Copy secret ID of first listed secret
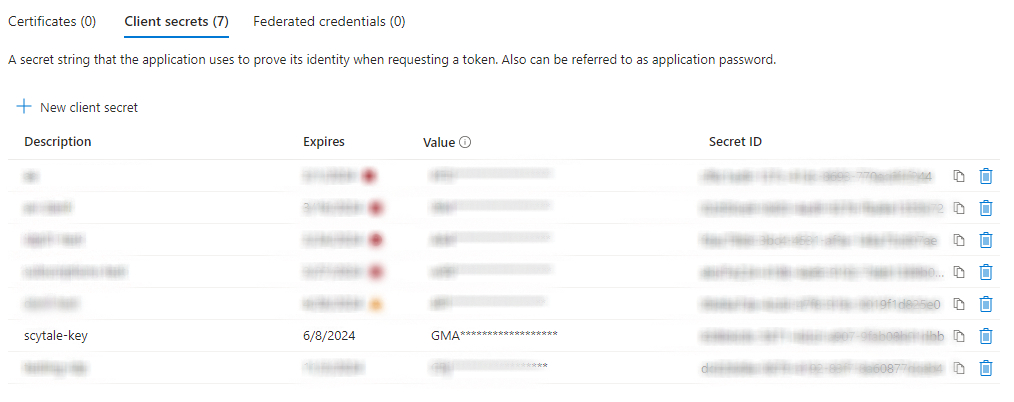The width and height of the screenshot is (1014, 402). (958, 176)
